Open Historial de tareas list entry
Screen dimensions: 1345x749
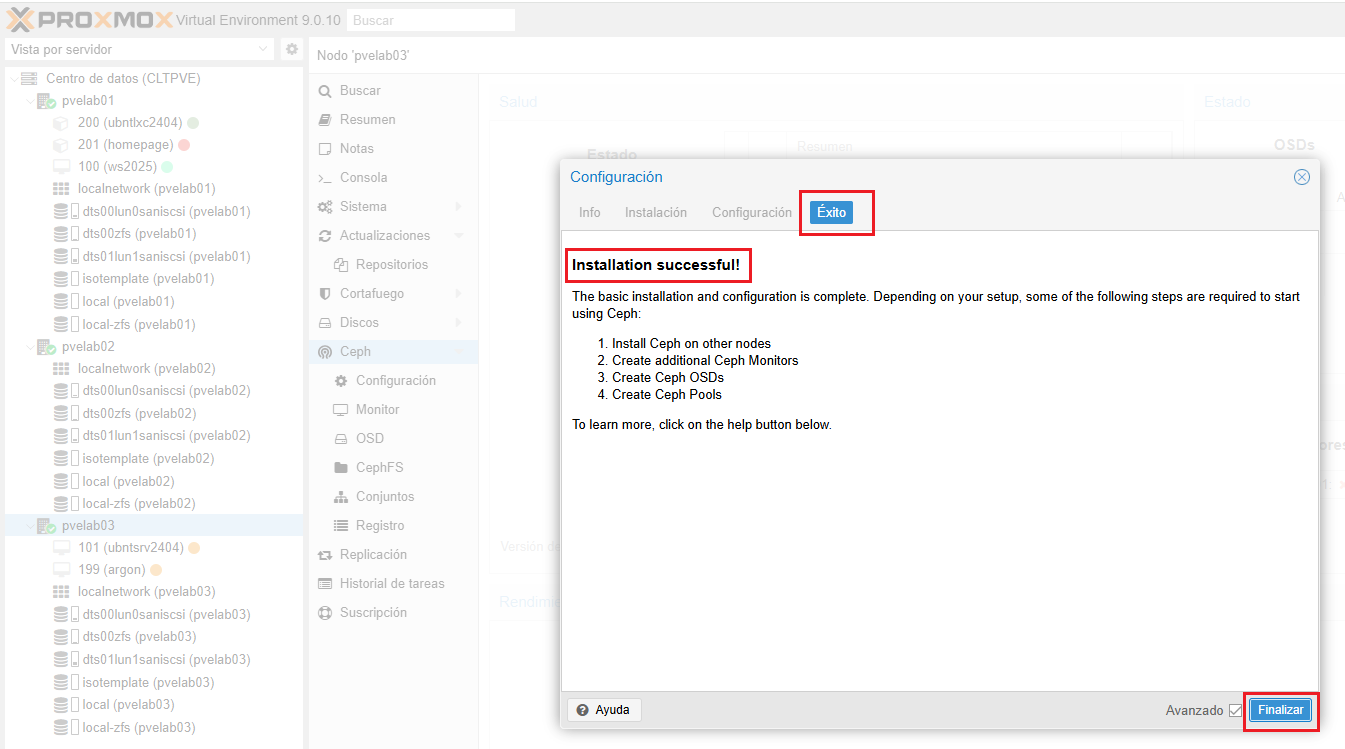point(391,584)
